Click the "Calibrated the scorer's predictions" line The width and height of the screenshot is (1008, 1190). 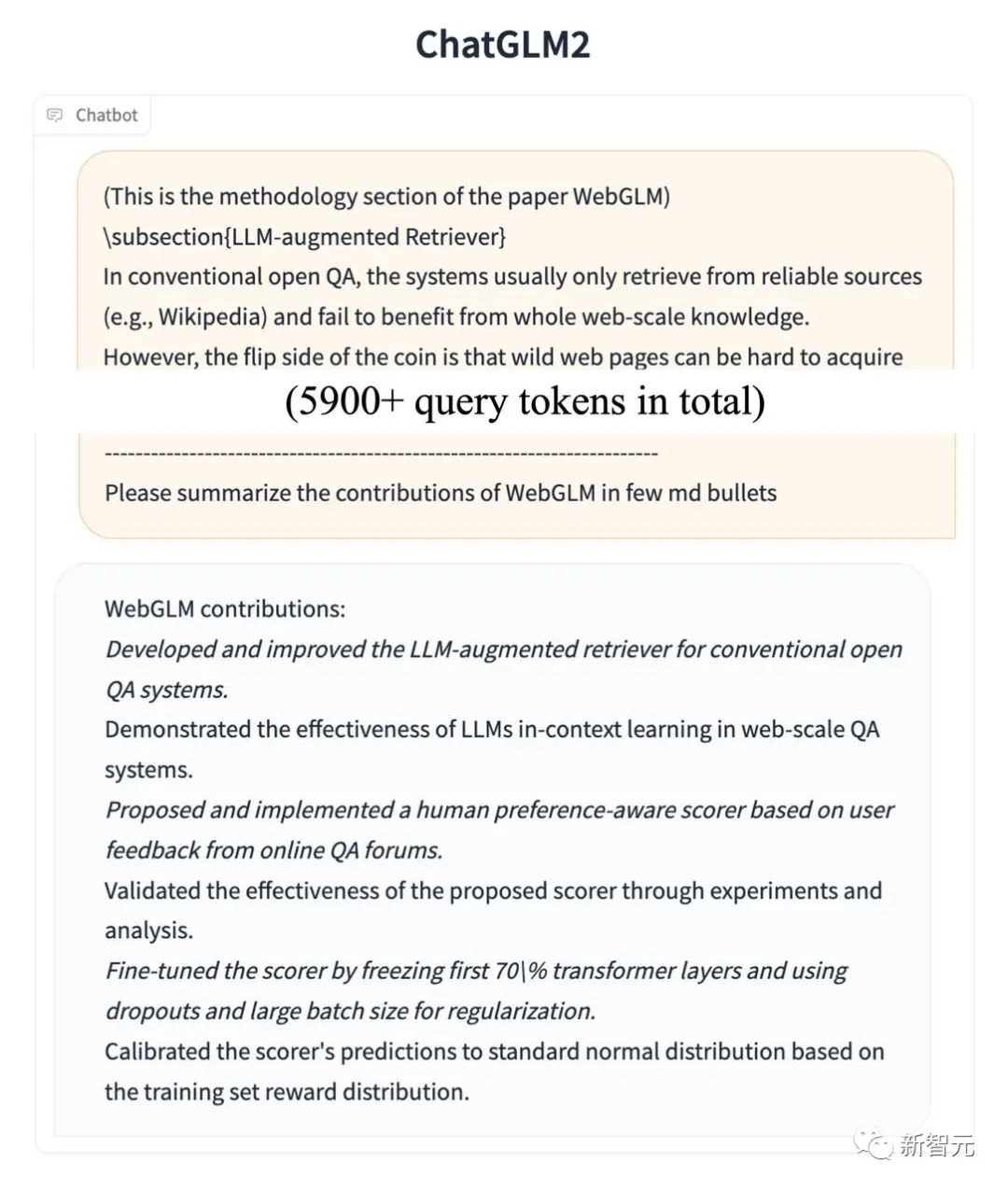point(495,1051)
